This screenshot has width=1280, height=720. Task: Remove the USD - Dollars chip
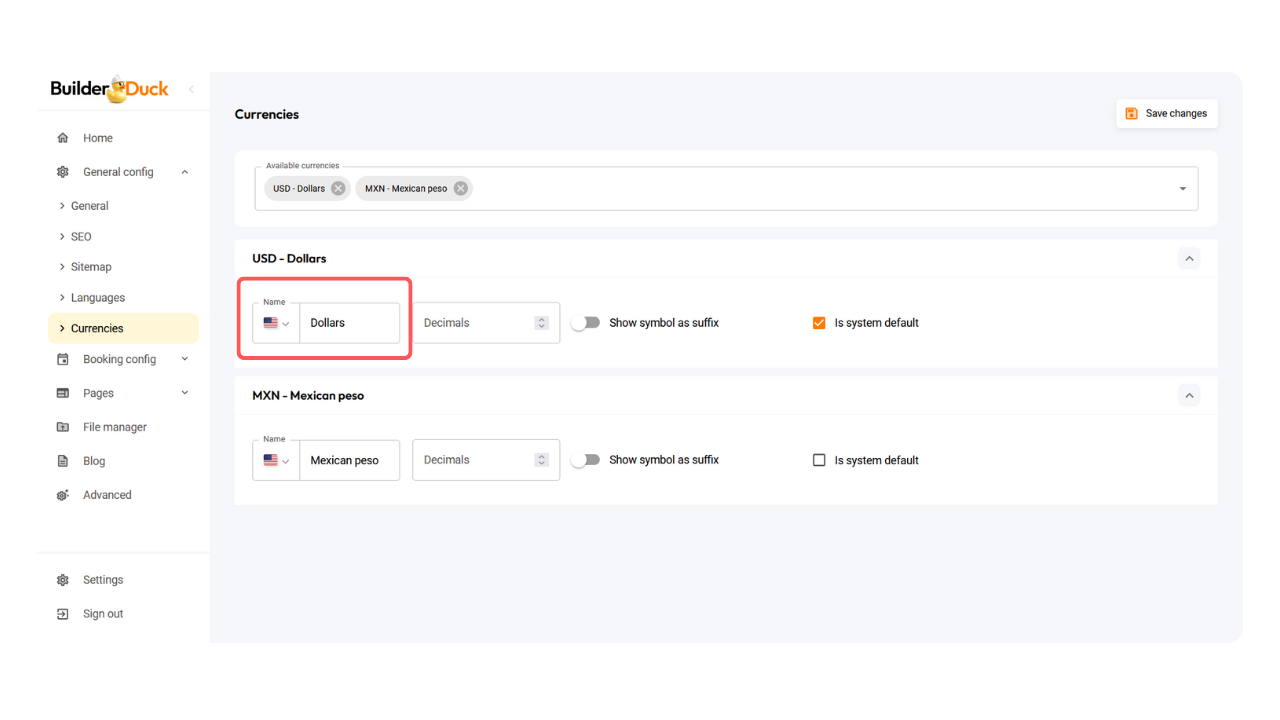point(338,188)
